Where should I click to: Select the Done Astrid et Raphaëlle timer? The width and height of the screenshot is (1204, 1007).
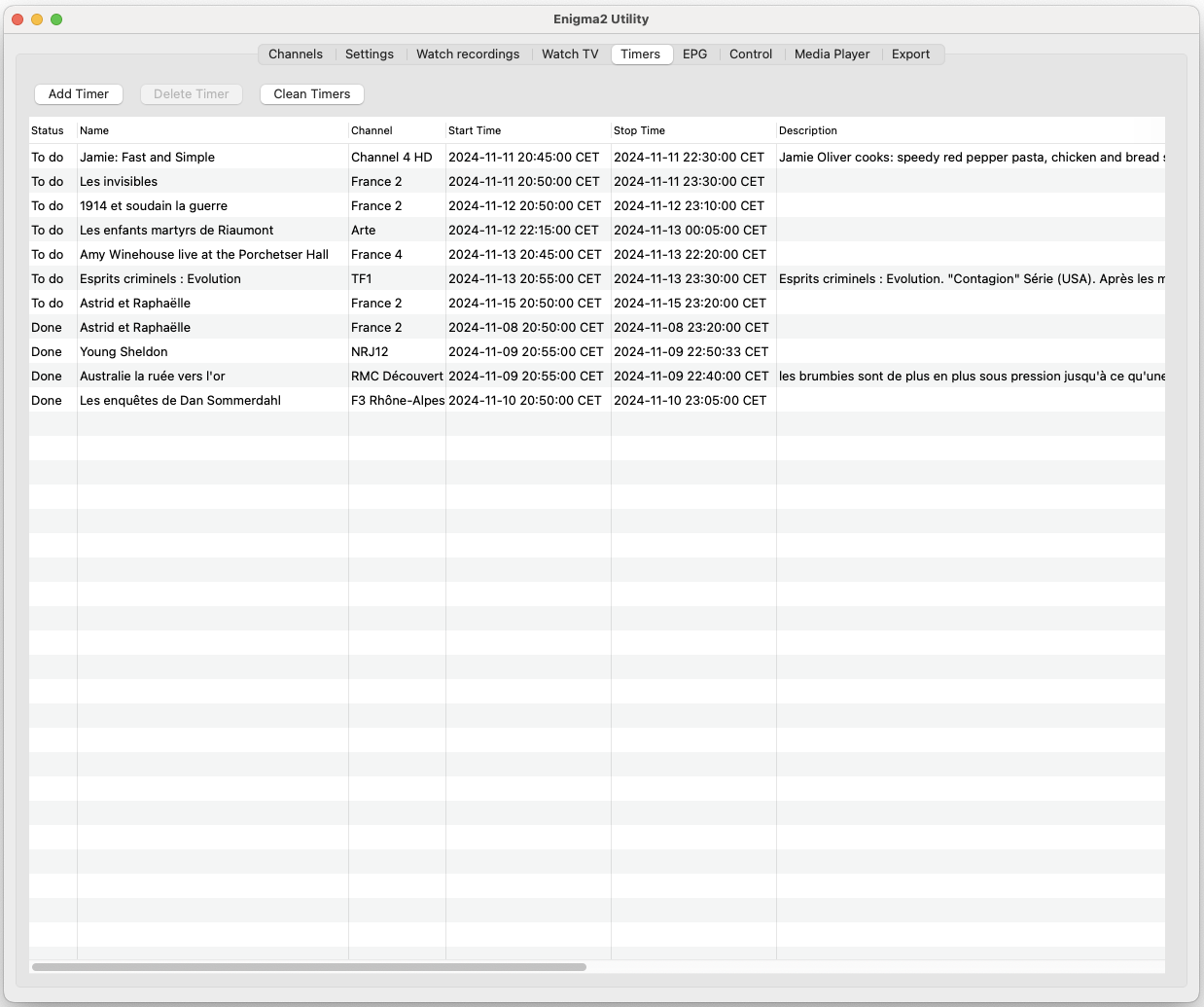point(597,327)
